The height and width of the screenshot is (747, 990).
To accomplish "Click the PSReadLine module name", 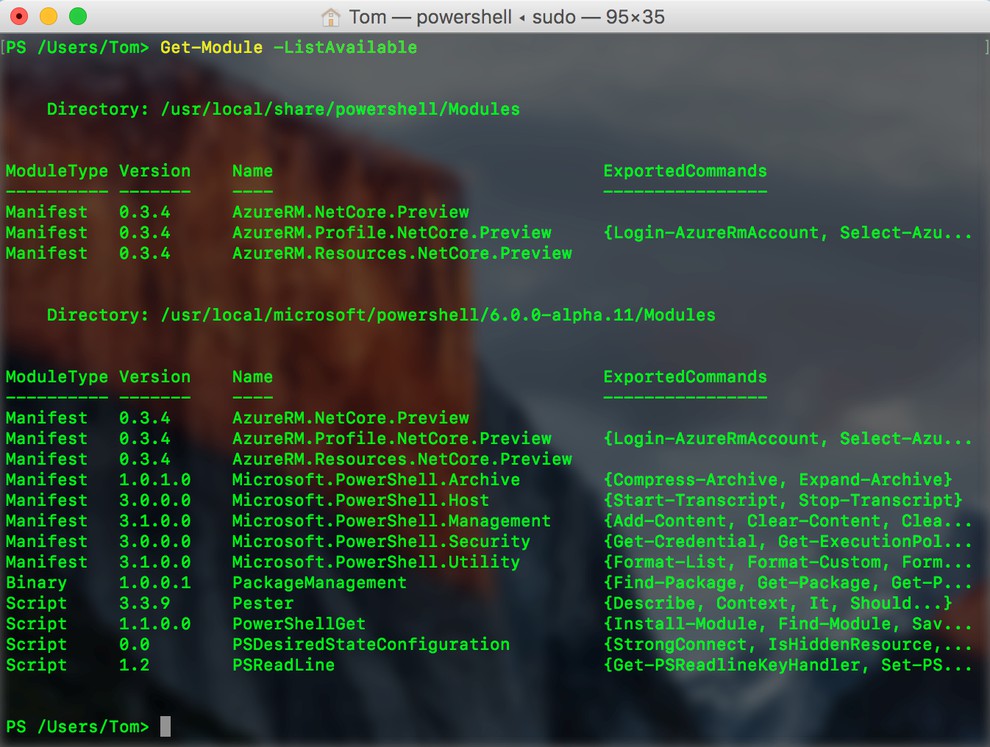I will [283, 665].
